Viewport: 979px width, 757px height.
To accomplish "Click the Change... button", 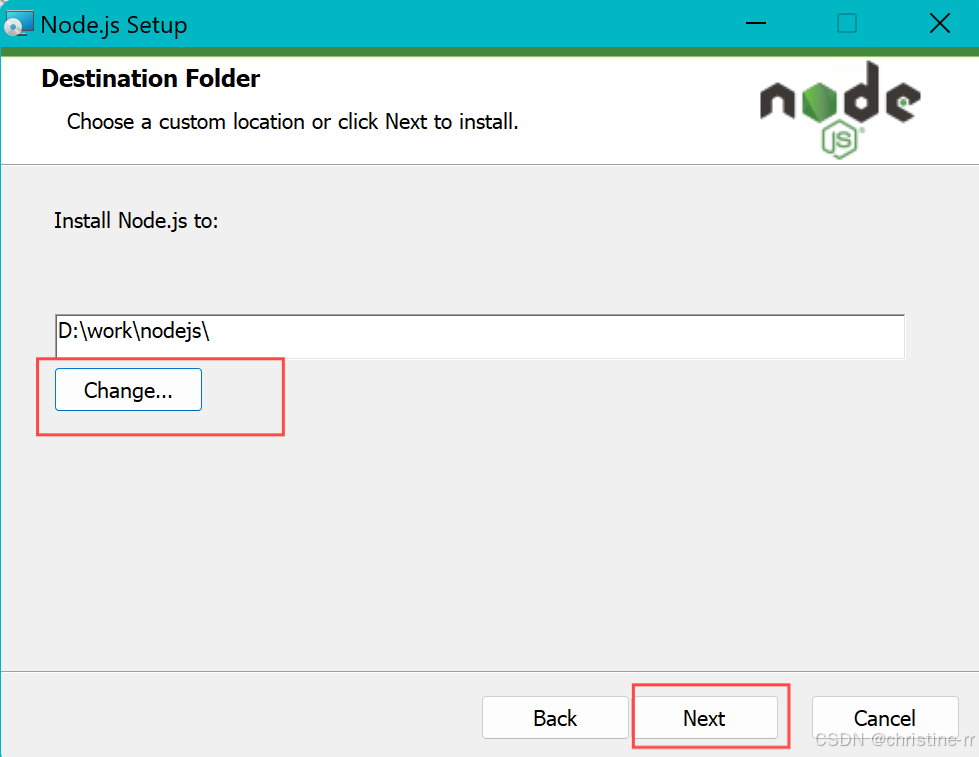I will pos(128,390).
